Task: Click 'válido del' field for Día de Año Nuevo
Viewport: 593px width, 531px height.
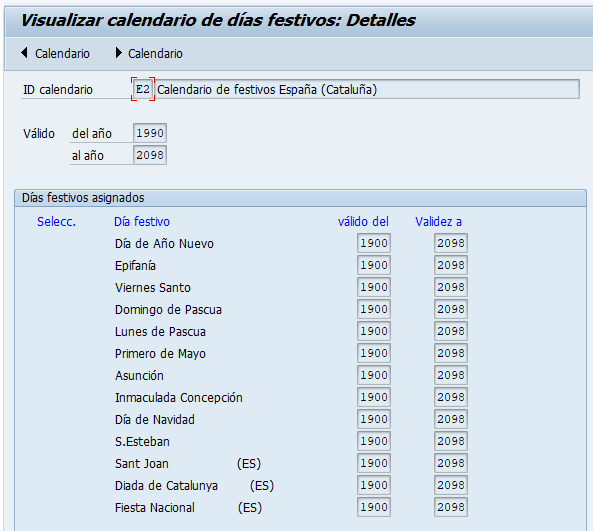Action: tap(374, 243)
